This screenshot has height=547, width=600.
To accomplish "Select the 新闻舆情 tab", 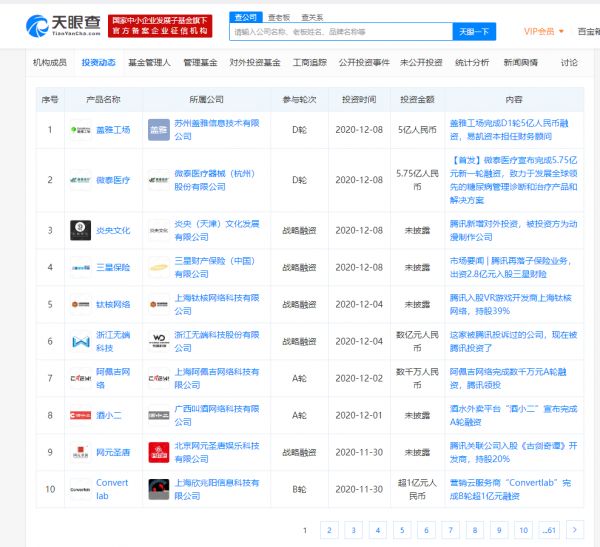I will click(520, 62).
